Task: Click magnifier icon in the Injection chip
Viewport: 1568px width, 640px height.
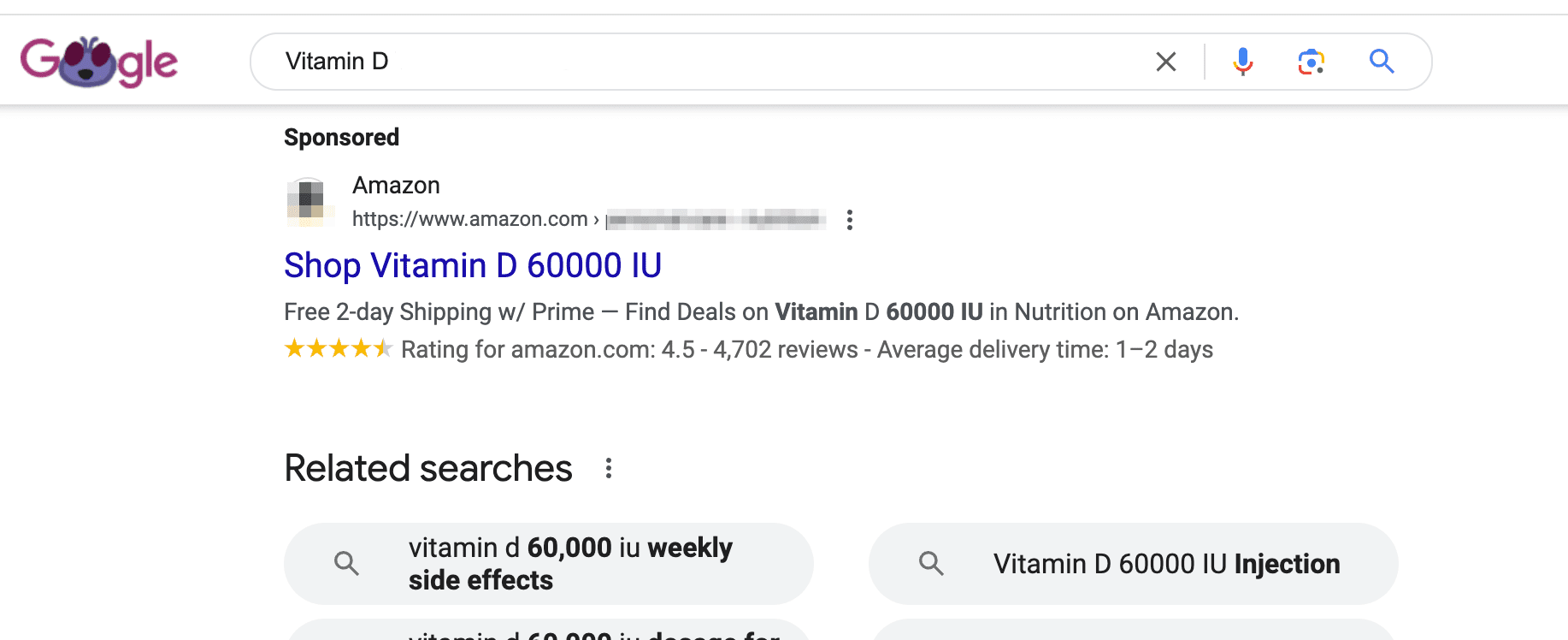Action: [931, 563]
